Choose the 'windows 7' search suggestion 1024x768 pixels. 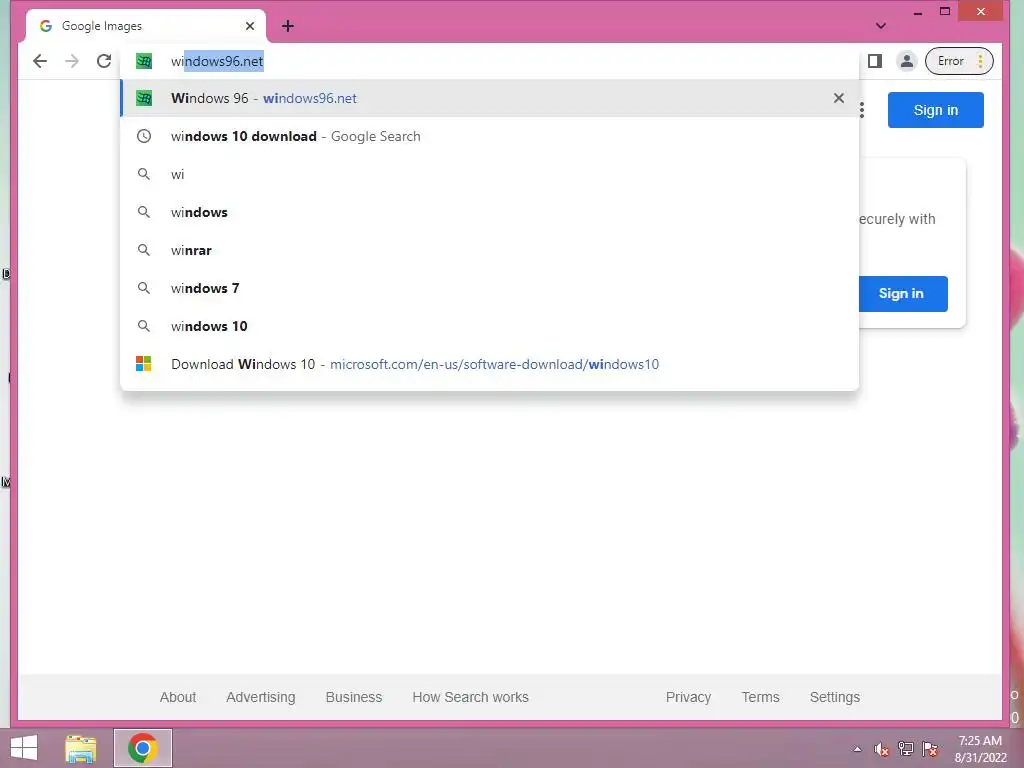coord(490,288)
